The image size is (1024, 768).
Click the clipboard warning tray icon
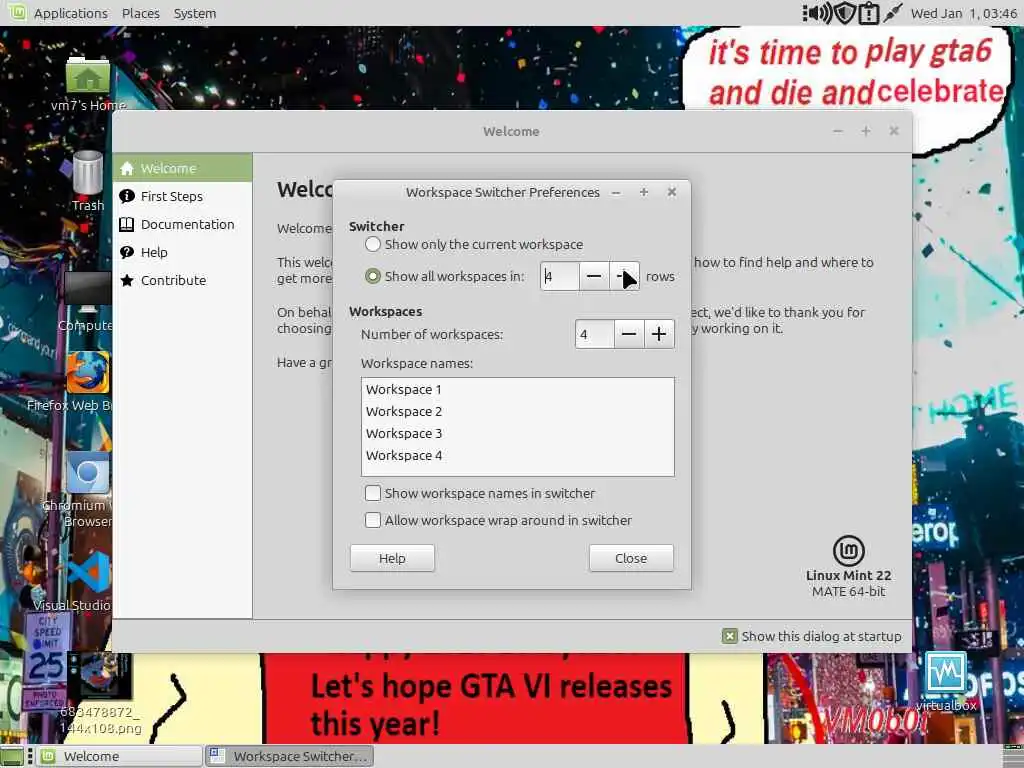click(869, 13)
